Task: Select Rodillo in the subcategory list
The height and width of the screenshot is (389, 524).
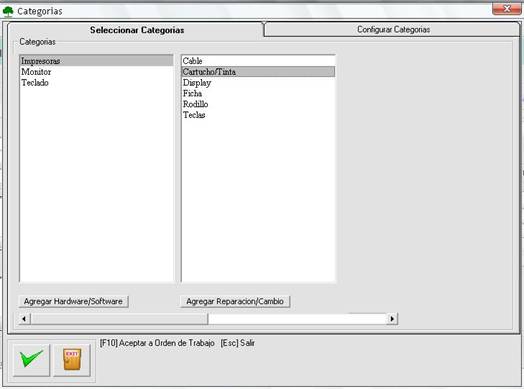Action: 258,104
